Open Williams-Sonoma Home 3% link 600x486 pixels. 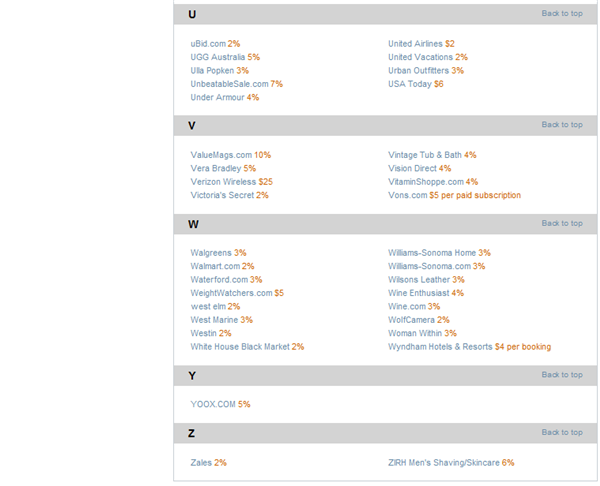439,253
